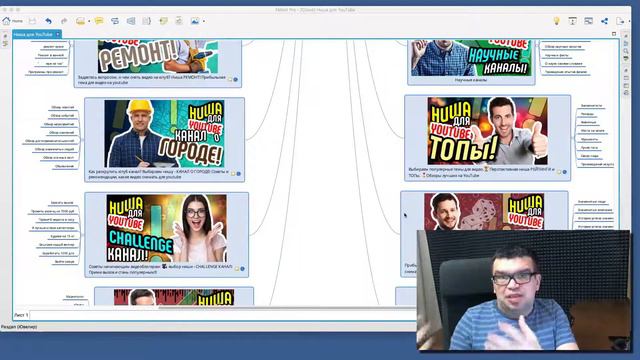This screenshot has height=360, width=640.
Task: Add a label to the topic
Action: [163, 21]
